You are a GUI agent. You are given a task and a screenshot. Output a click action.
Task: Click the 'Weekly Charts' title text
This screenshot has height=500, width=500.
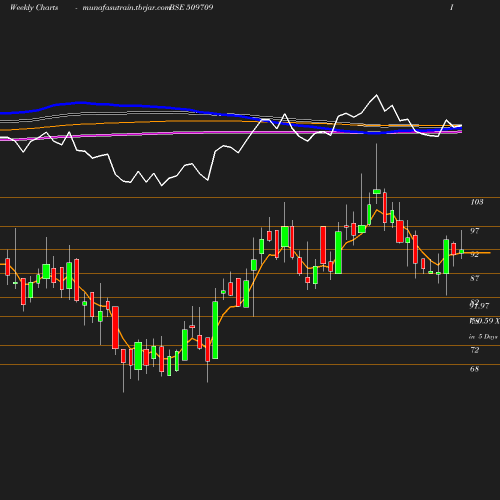click(x=34, y=8)
